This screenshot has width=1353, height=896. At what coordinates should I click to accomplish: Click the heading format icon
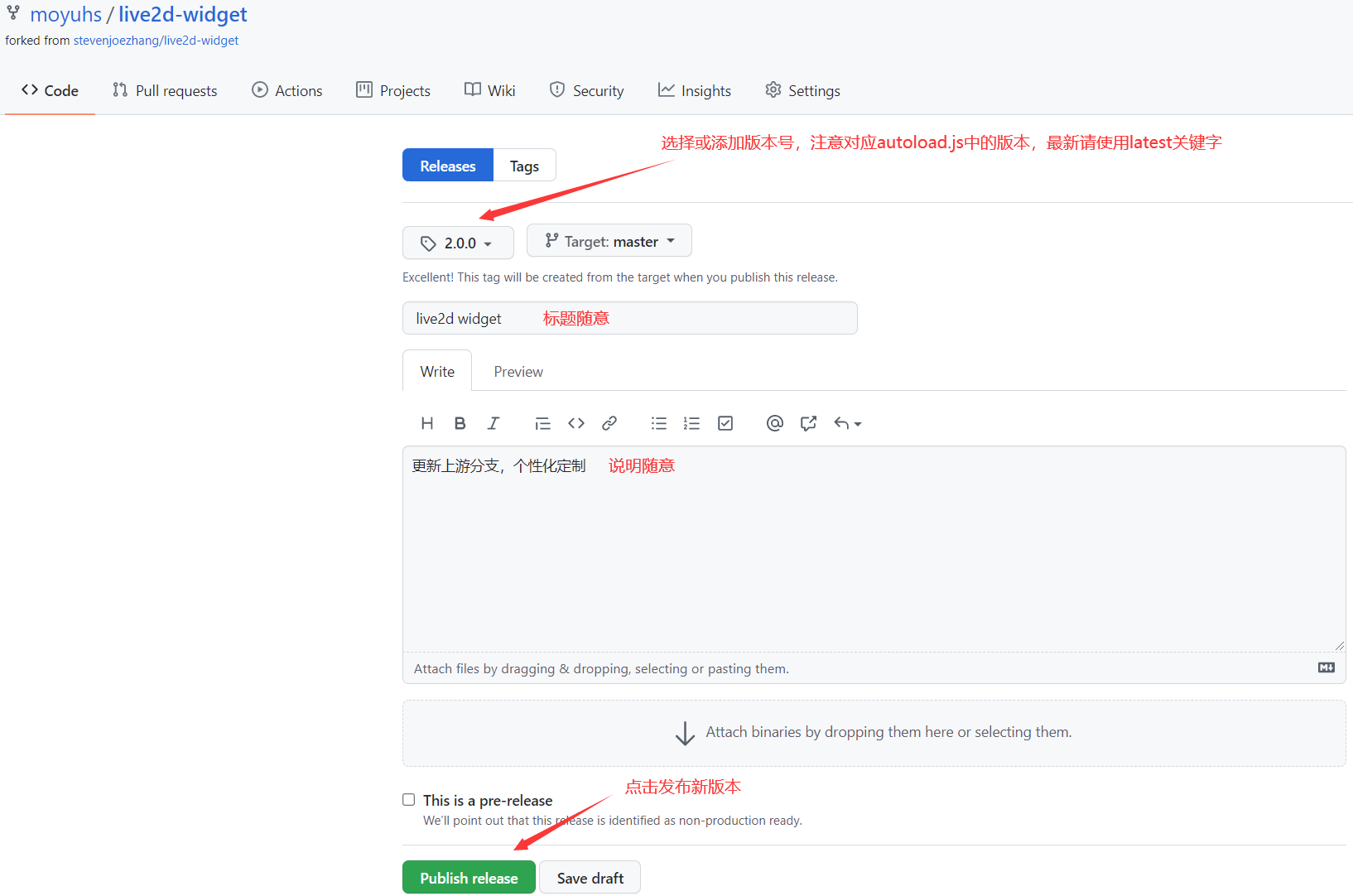pyautogui.click(x=427, y=423)
